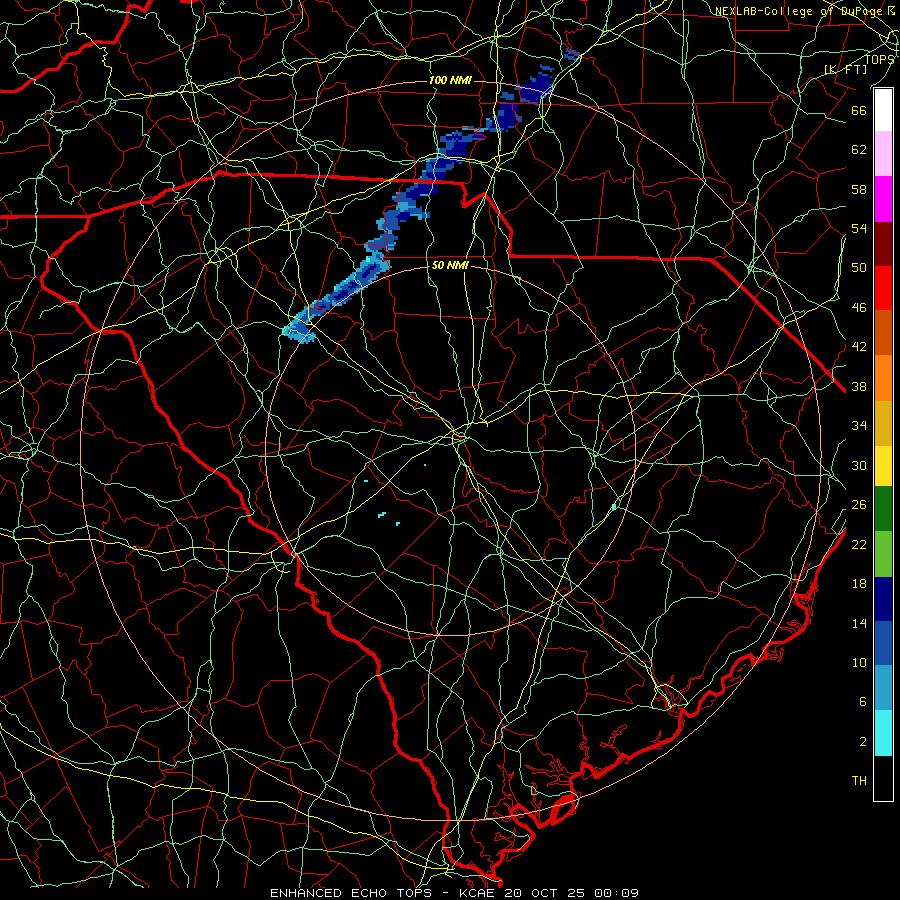Click the medium blue 14 kft legend swatch
The width and height of the screenshot is (900, 900).
(883, 643)
